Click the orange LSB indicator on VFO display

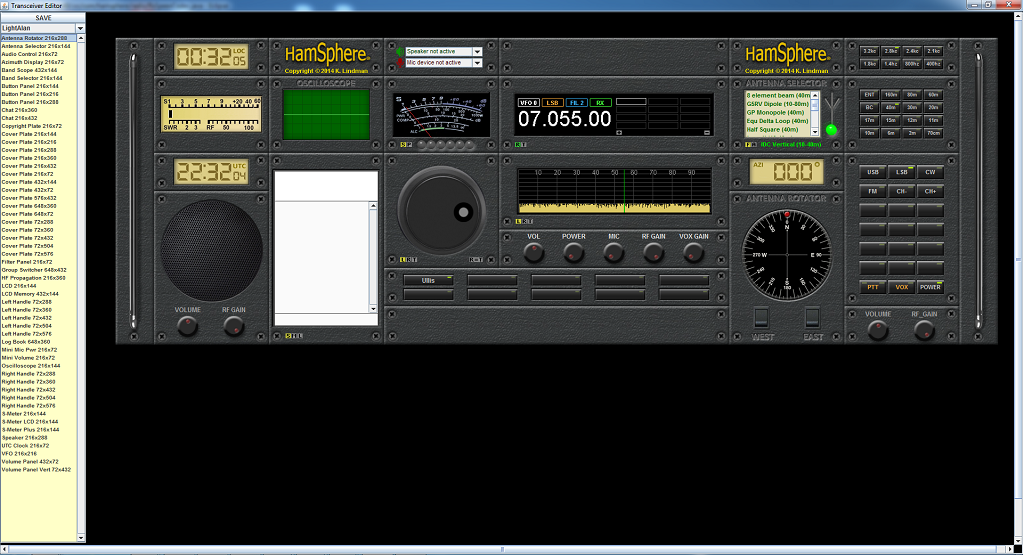[552, 103]
